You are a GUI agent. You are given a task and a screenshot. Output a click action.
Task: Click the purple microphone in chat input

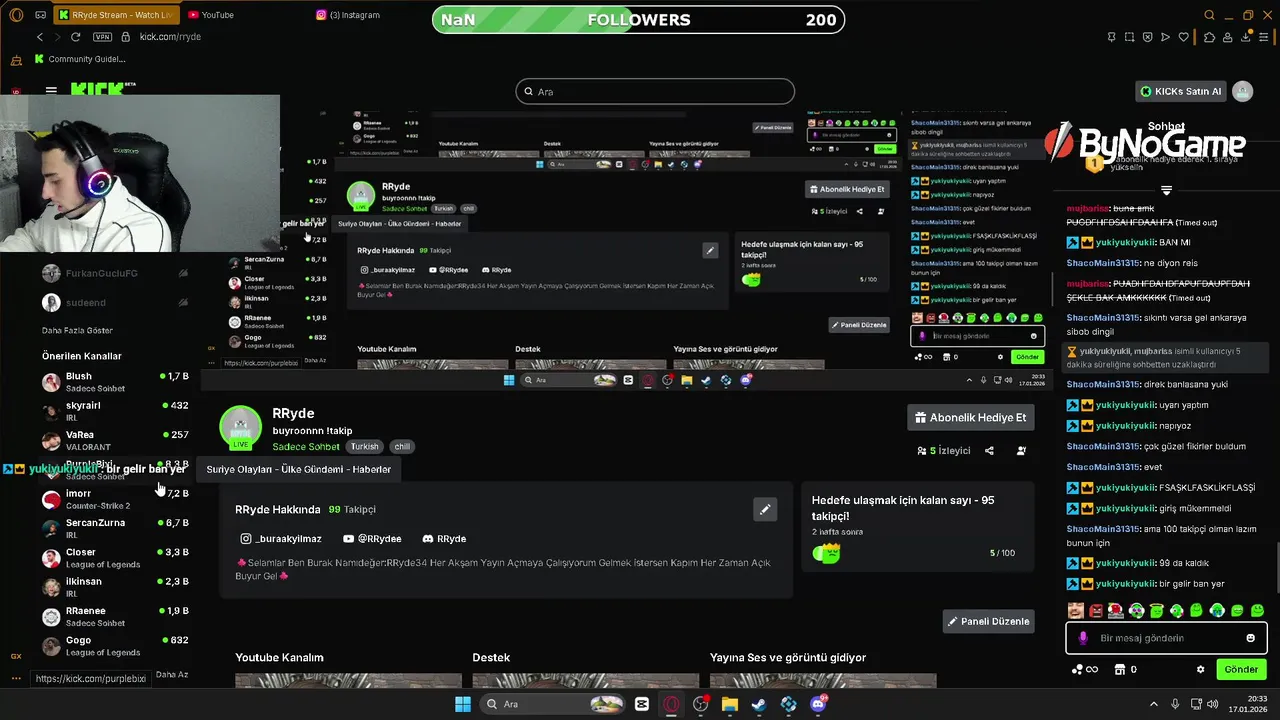[x=1083, y=638]
